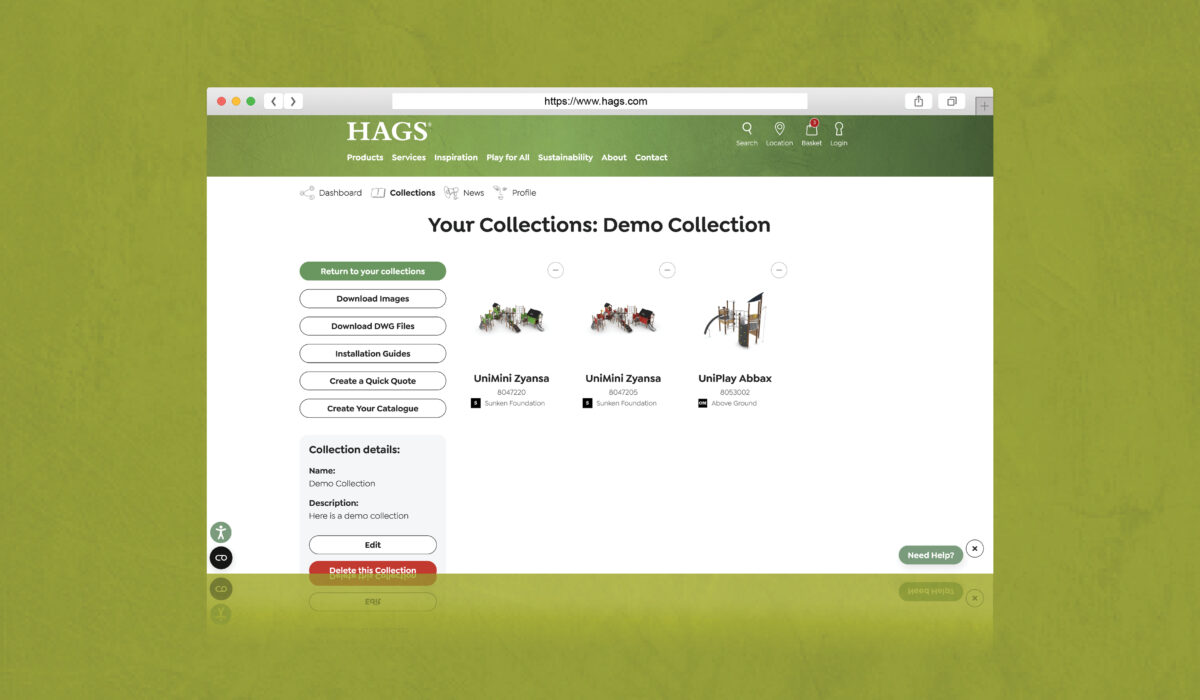Viewport: 1200px width, 700px height.
Task: Open the Play for All menu
Action: [x=508, y=158]
